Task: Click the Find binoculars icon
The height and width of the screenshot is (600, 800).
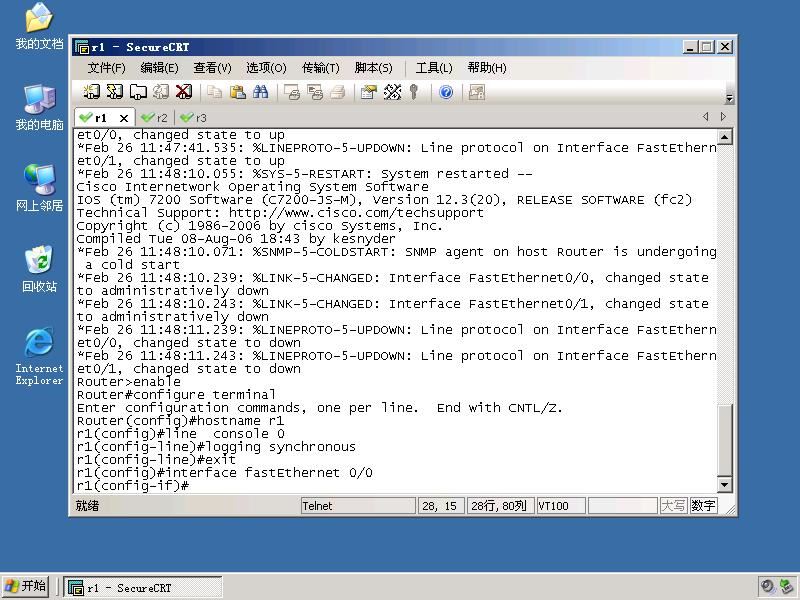Action: click(261, 92)
